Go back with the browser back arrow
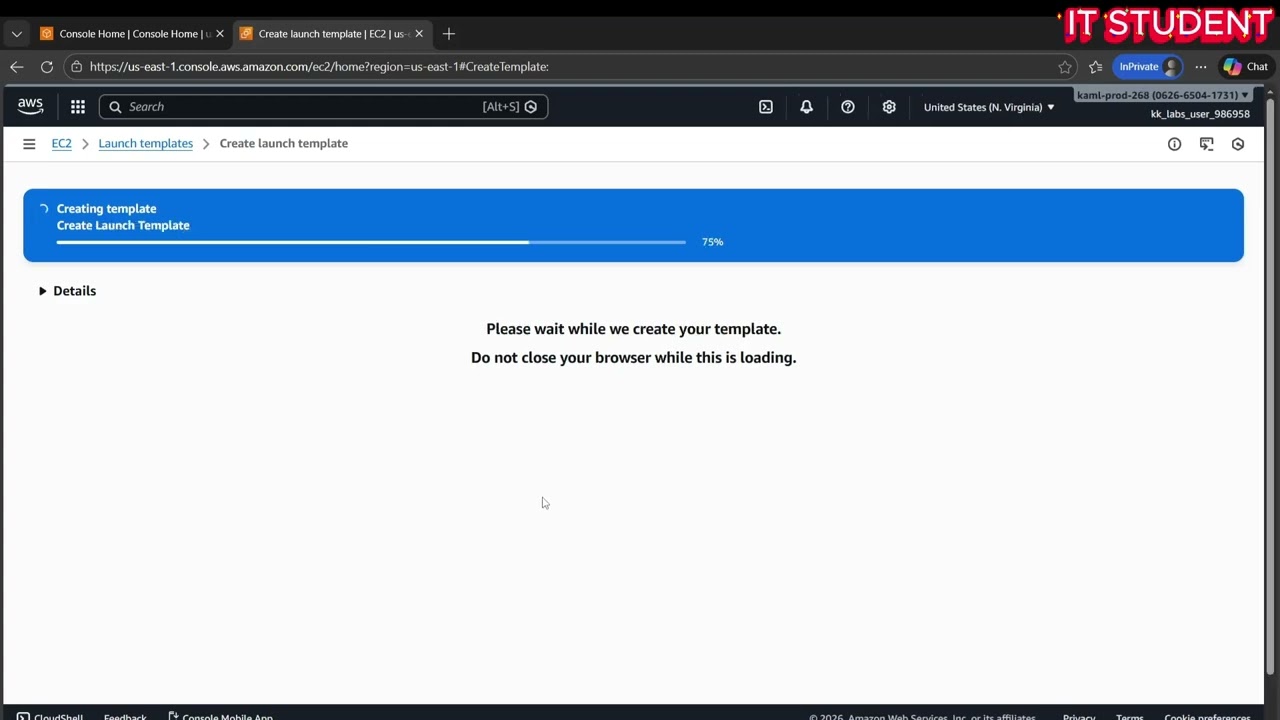 click(16, 67)
